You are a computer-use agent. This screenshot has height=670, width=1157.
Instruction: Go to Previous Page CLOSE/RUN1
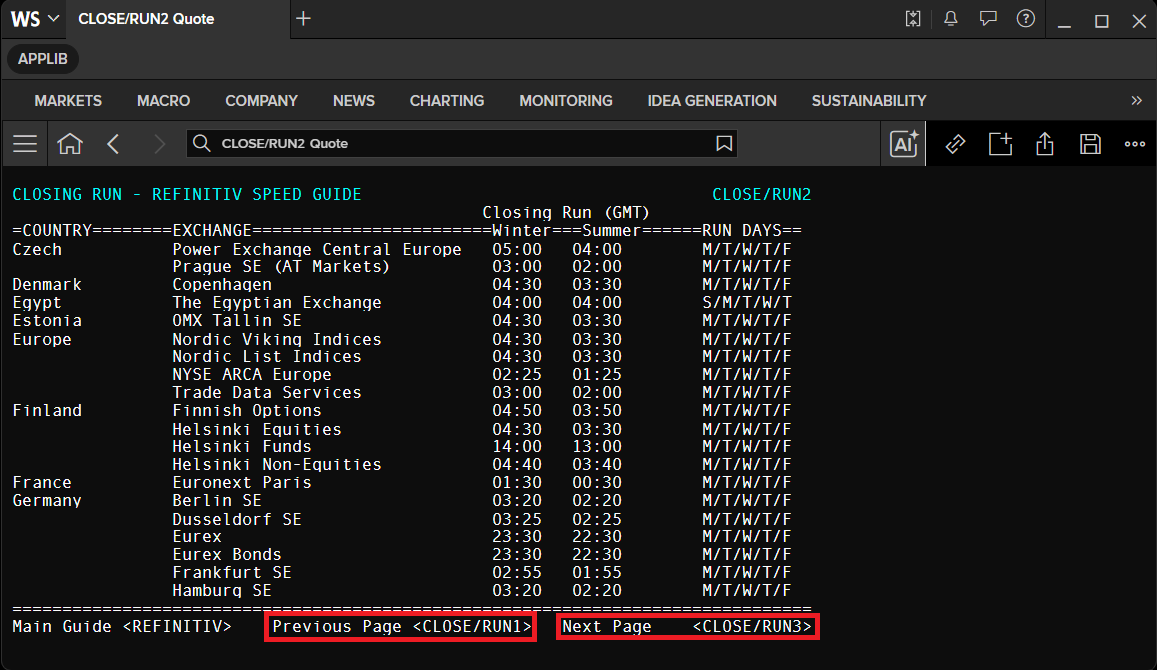401,626
